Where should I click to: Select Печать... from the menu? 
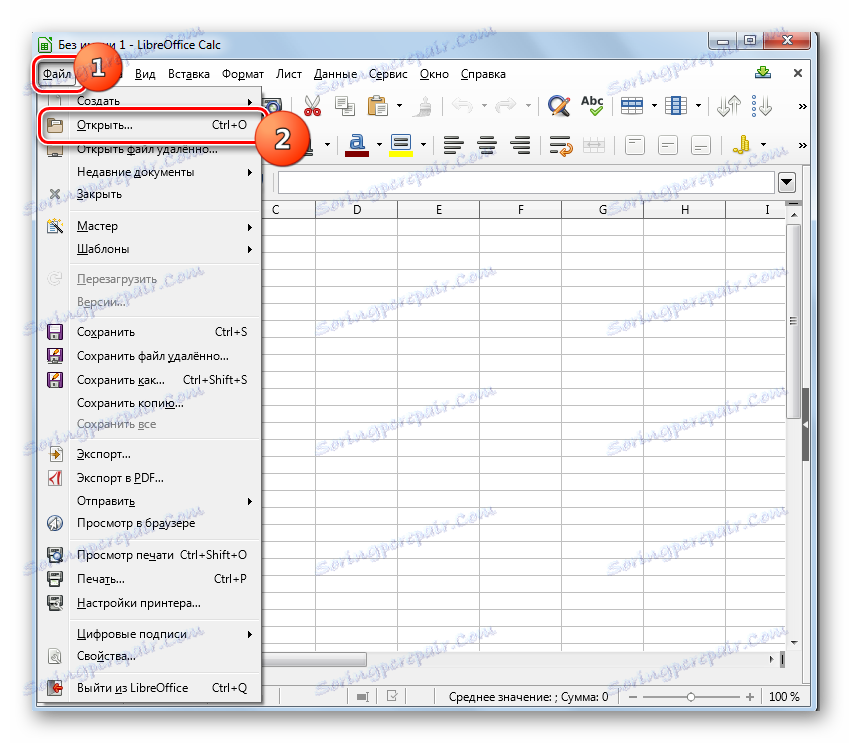[x=148, y=579]
